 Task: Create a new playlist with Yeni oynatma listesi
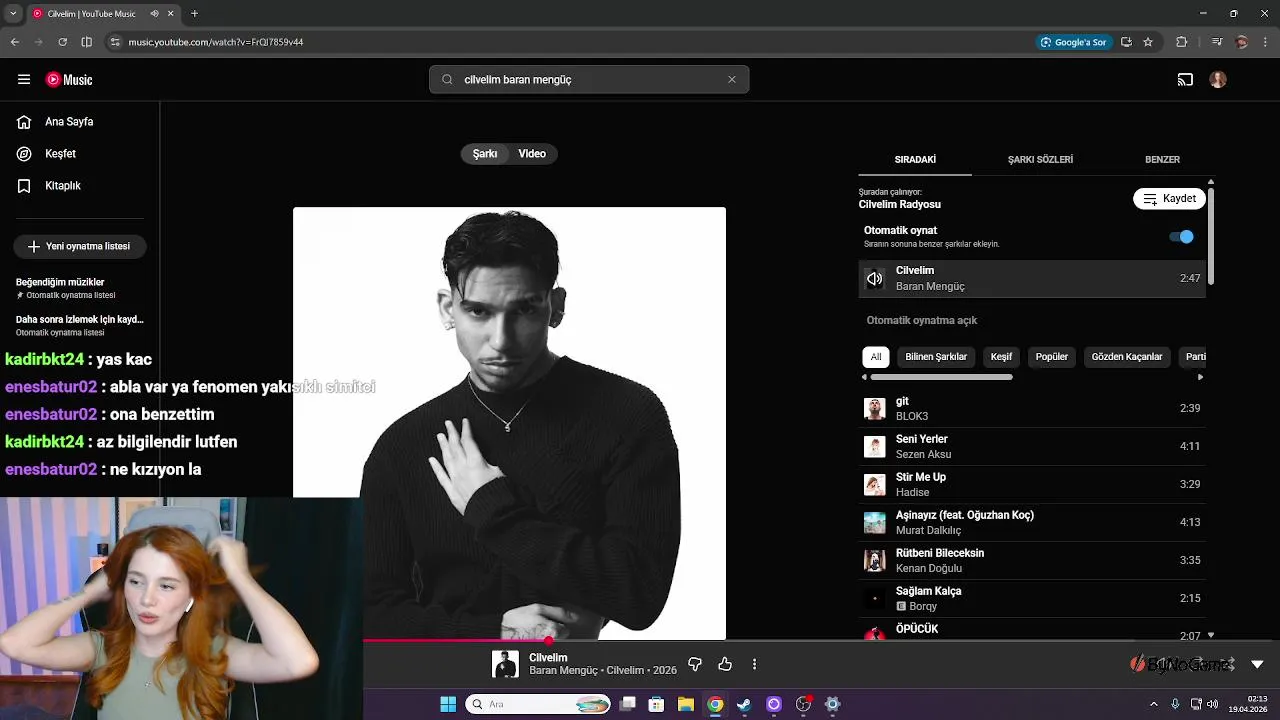pyautogui.click(x=80, y=246)
